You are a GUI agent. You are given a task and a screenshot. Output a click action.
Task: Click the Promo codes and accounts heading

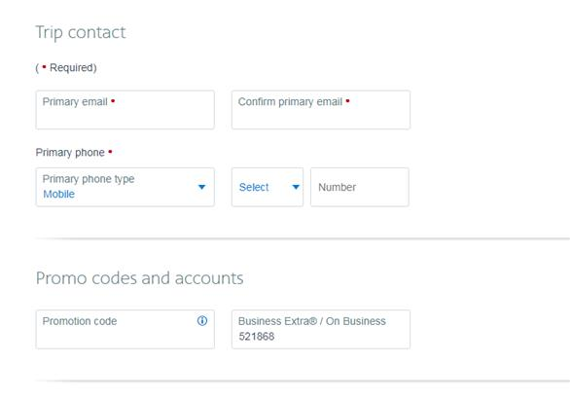[x=139, y=278]
